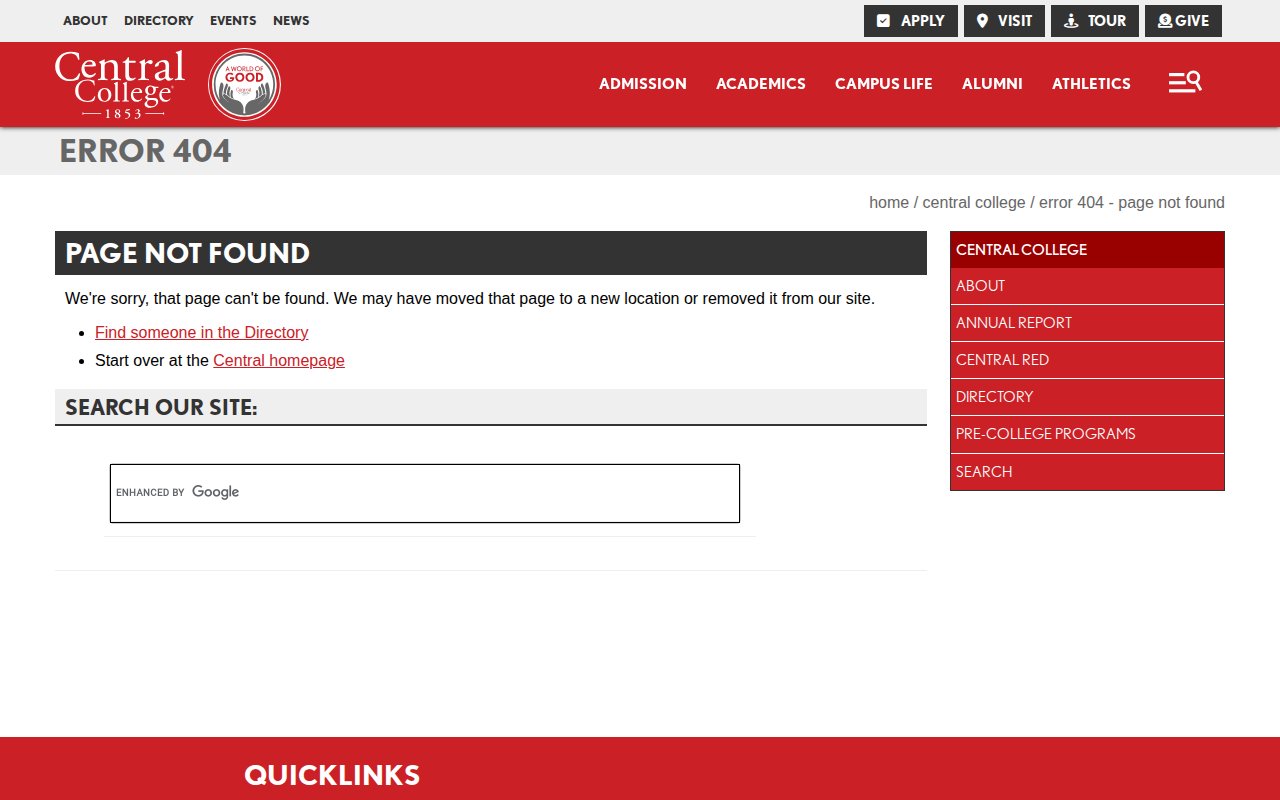Click the Visit location pin button
The image size is (1280, 800).
point(1004,21)
